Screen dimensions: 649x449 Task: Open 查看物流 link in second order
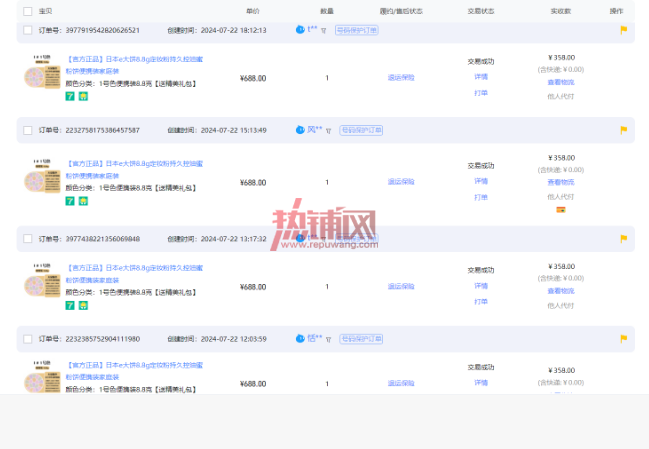coord(560,182)
